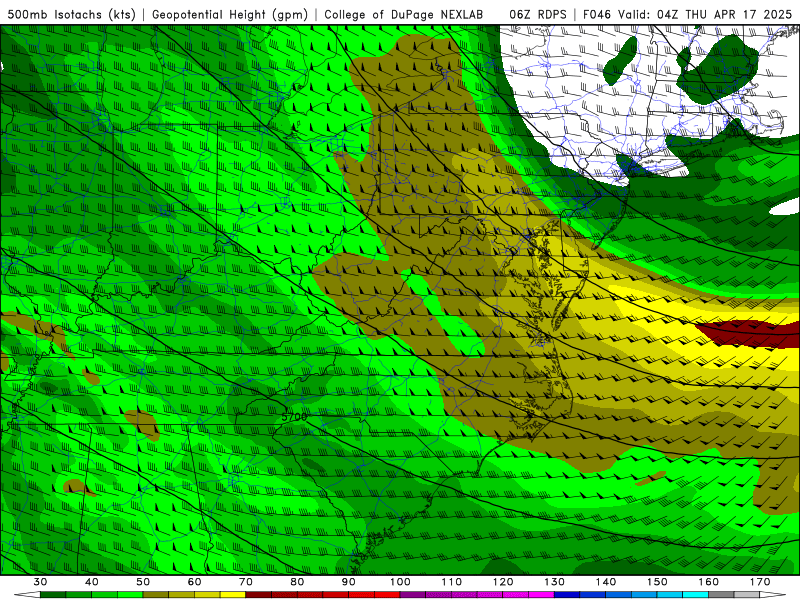Click the '120' value on the color scale
Screen dimensions: 800x600
(x=503, y=582)
